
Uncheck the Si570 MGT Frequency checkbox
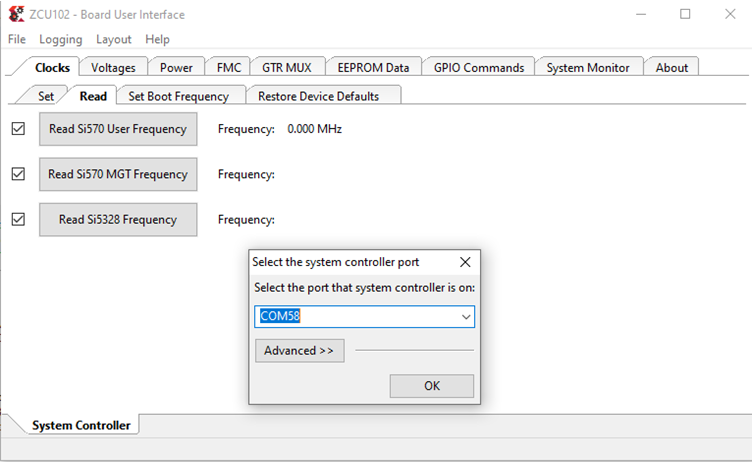tap(18, 174)
